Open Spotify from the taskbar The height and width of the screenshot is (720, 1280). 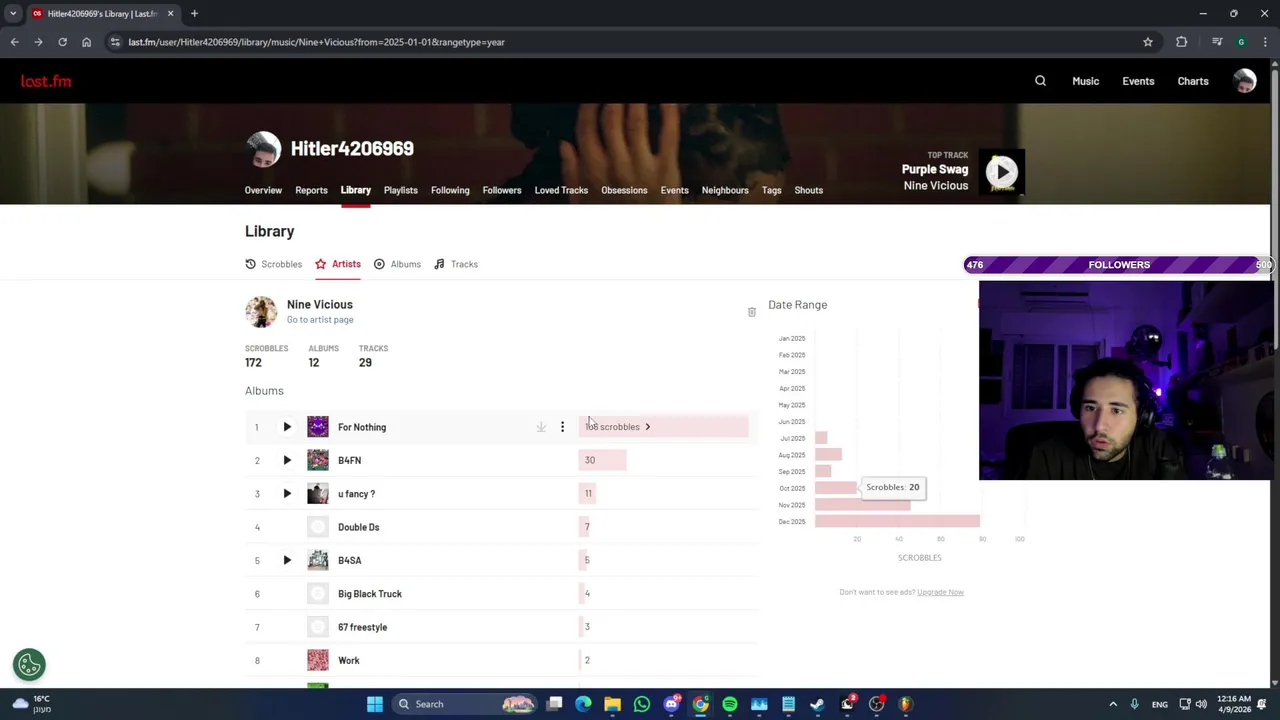coord(730,704)
